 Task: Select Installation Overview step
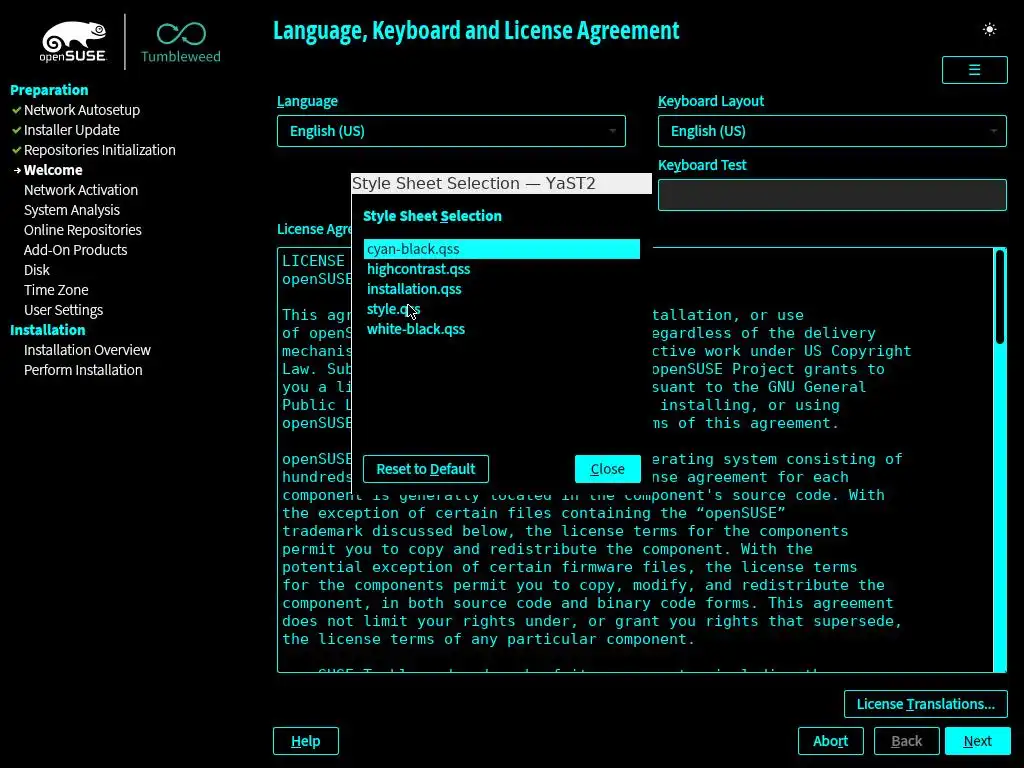coord(87,350)
